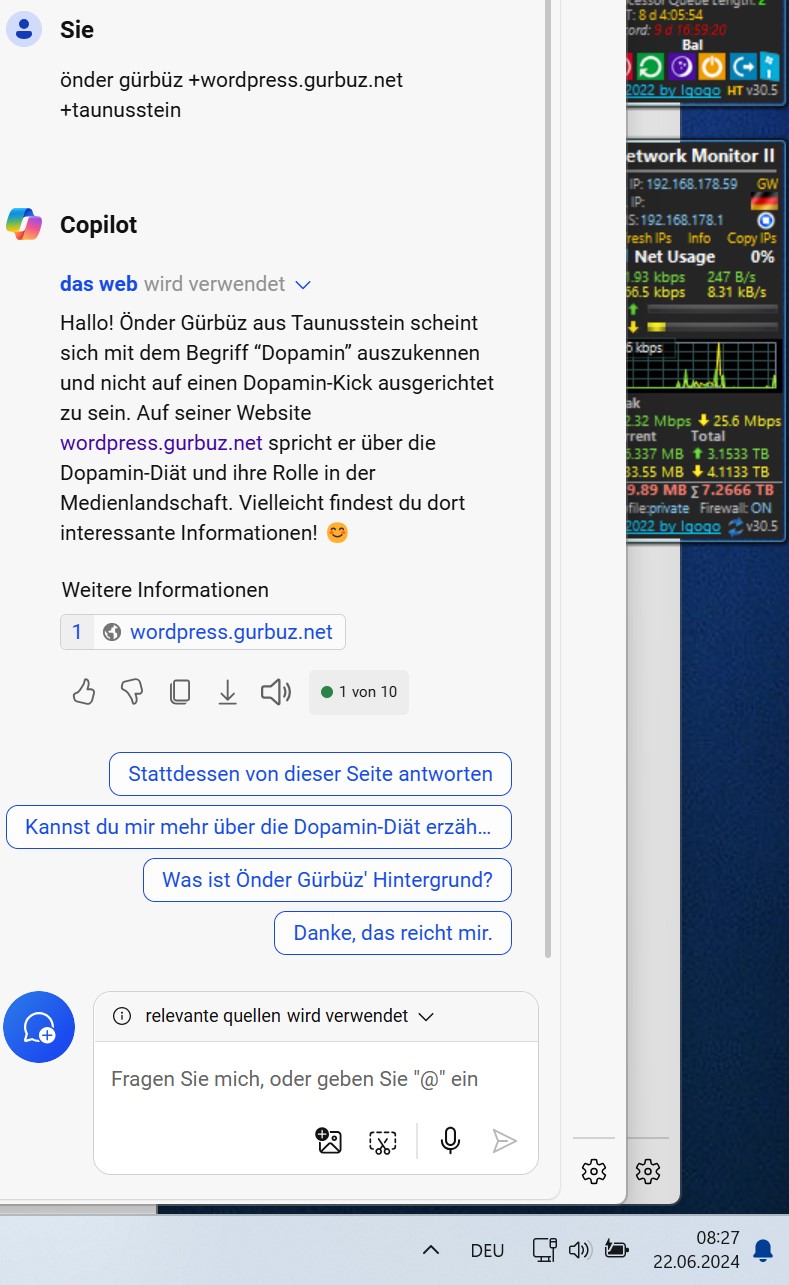
Task: Click the 'Bal' label above the power icons
Action: (692, 45)
